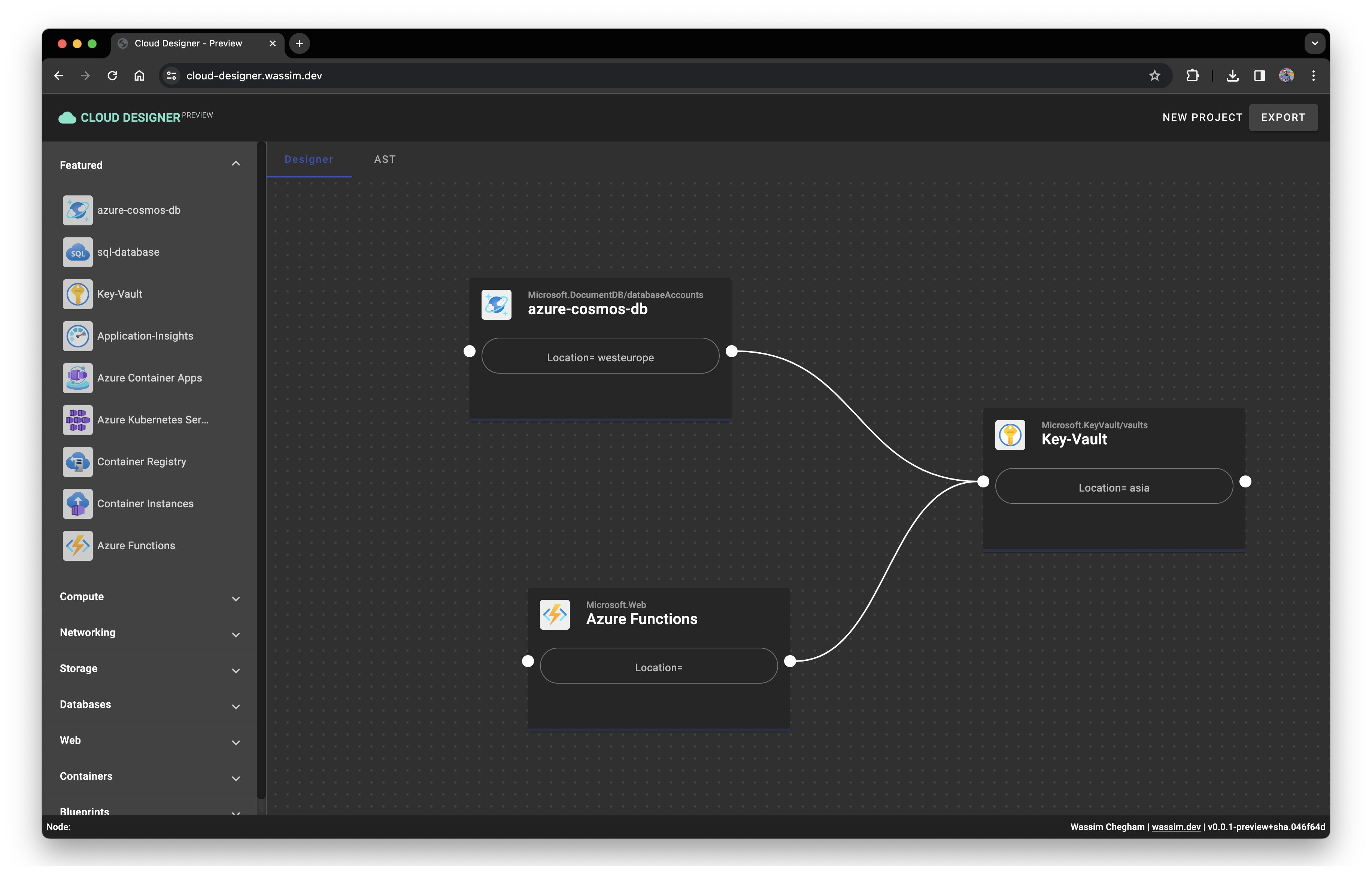Expand the Networking section
1372x894 pixels.
tap(236, 635)
